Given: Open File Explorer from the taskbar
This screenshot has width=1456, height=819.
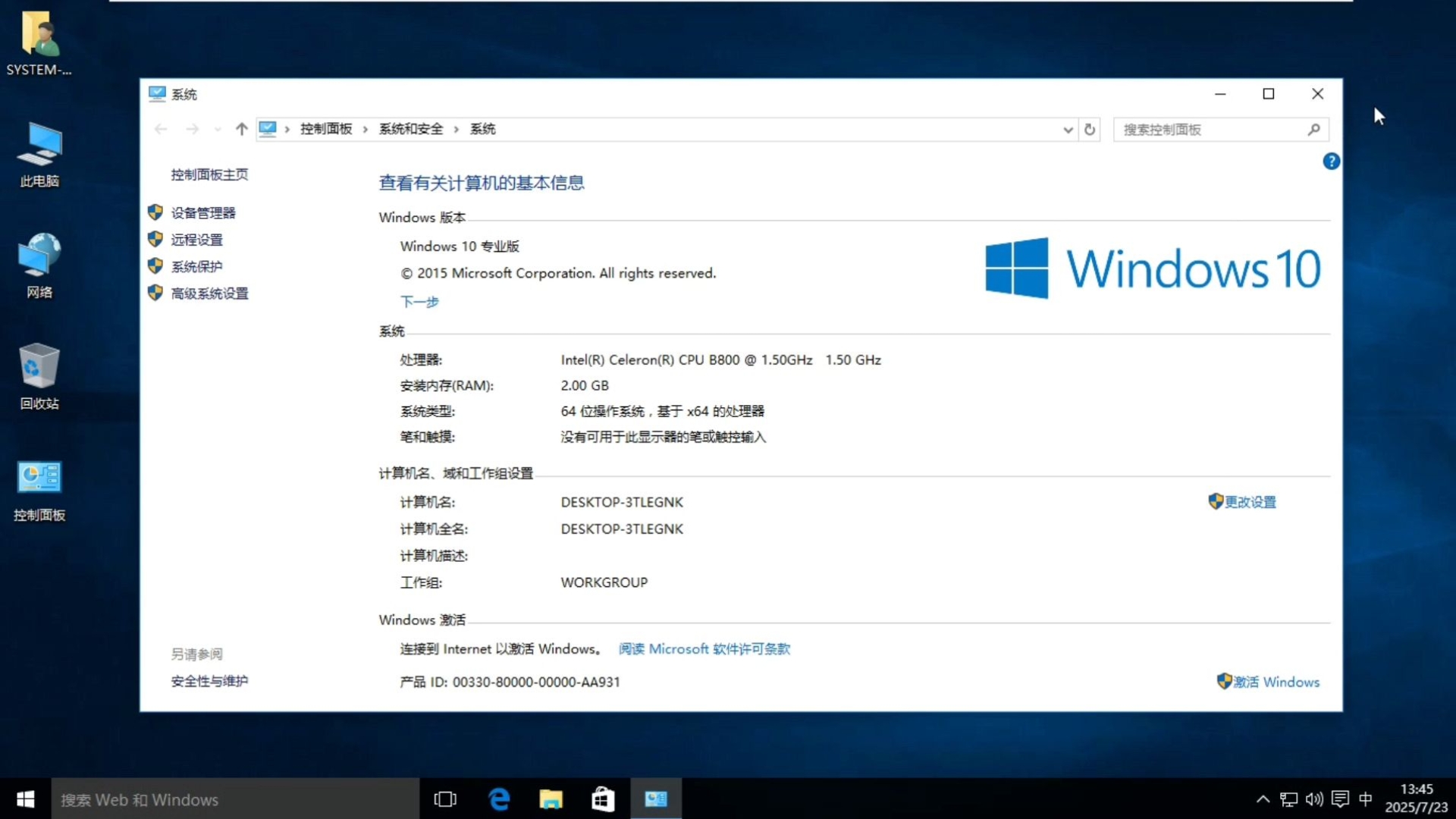Looking at the screenshot, I should pos(550,799).
